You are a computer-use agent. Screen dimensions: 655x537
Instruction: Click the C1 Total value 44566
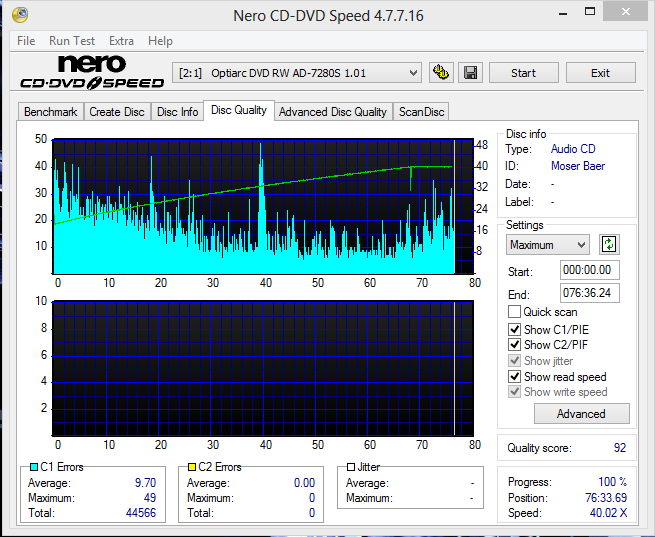(x=141, y=513)
